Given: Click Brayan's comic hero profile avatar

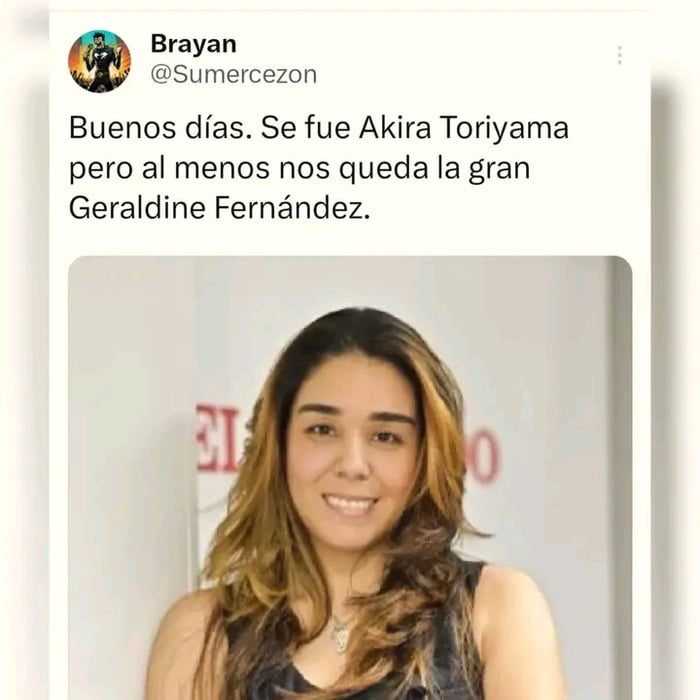Looking at the screenshot, I should pos(100,61).
